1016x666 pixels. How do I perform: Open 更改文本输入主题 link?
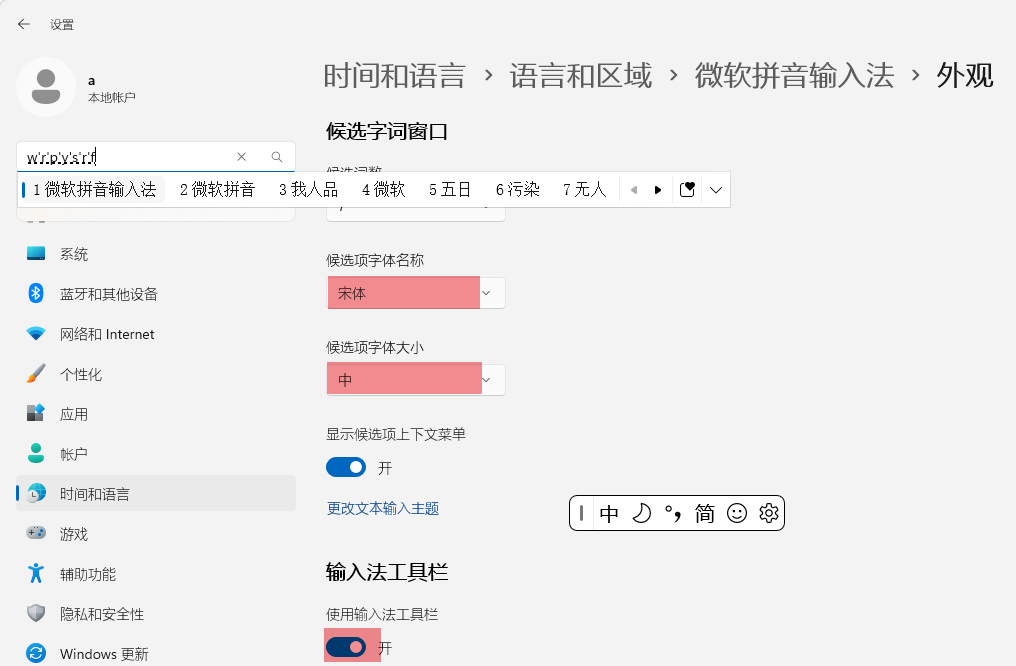[x=383, y=509]
